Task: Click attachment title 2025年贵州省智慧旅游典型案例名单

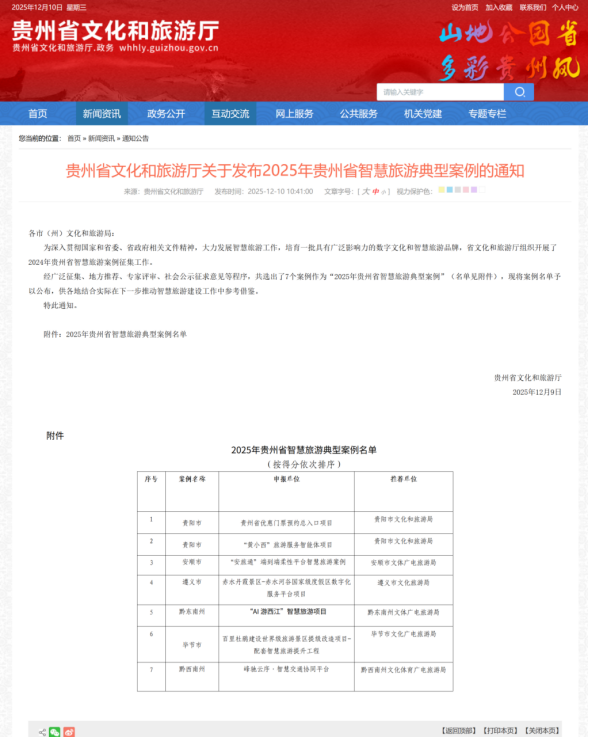Action: [304, 450]
